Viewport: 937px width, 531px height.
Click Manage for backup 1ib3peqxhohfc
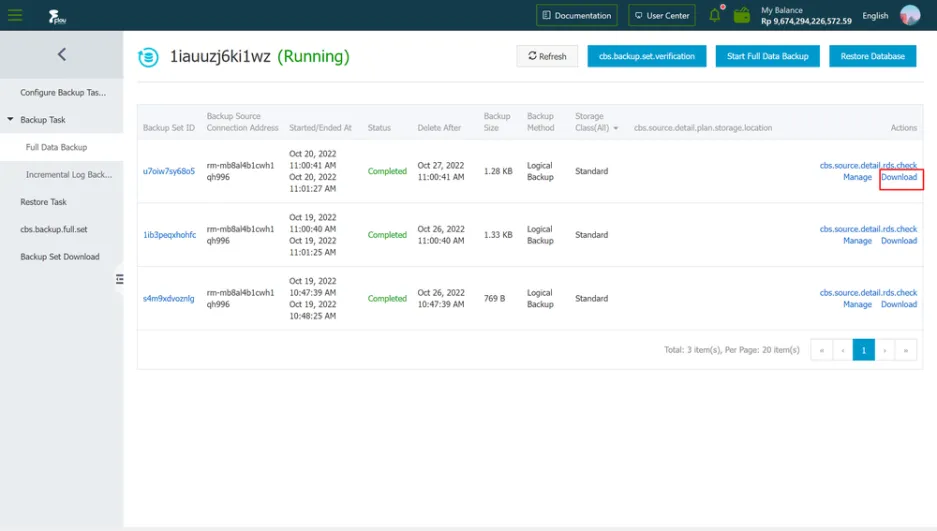857,241
